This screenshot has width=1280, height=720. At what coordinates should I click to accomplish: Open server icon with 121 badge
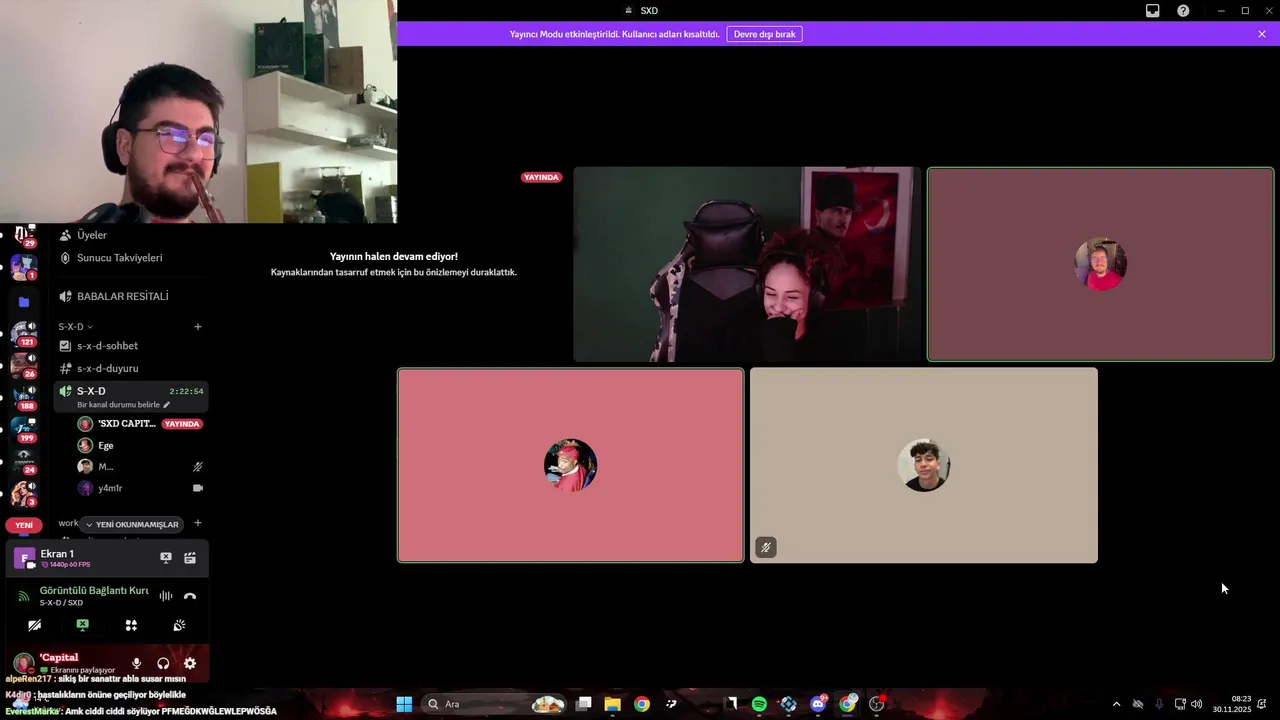(23, 334)
